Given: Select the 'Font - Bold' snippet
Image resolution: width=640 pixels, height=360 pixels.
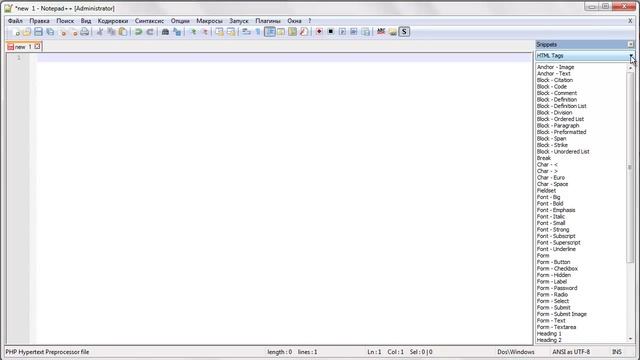Looking at the screenshot, I should pos(550,204).
